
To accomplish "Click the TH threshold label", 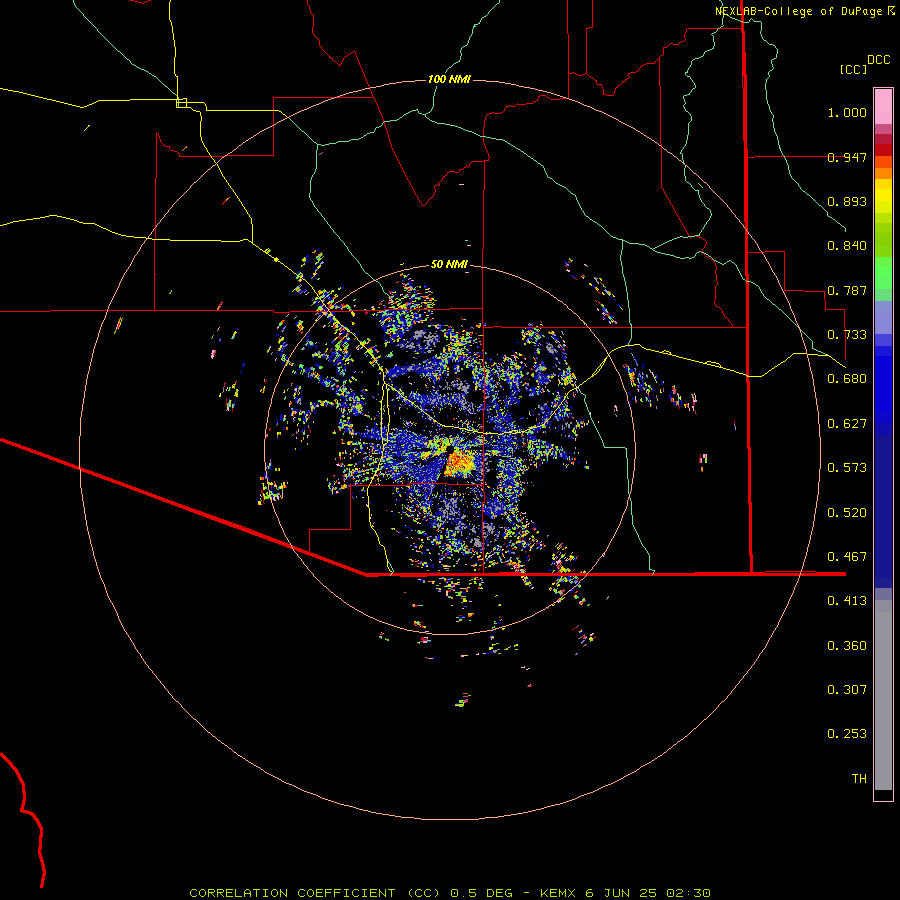I will tap(859, 779).
